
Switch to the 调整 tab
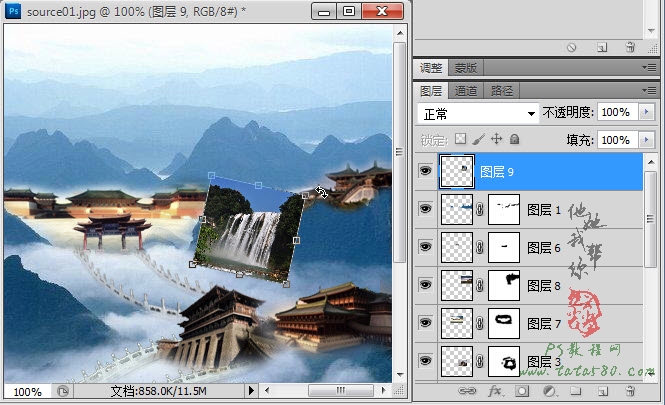(x=431, y=67)
